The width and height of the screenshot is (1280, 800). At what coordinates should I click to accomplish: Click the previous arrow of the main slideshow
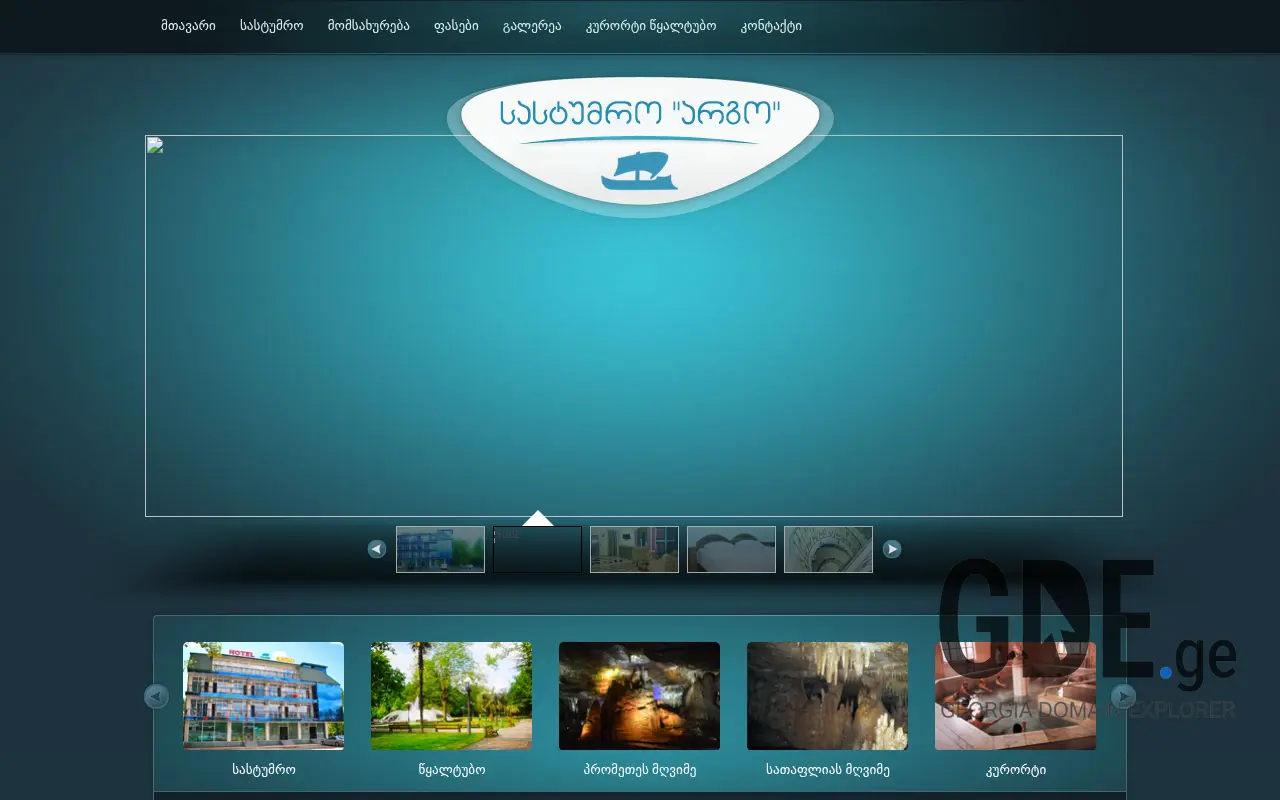click(377, 549)
